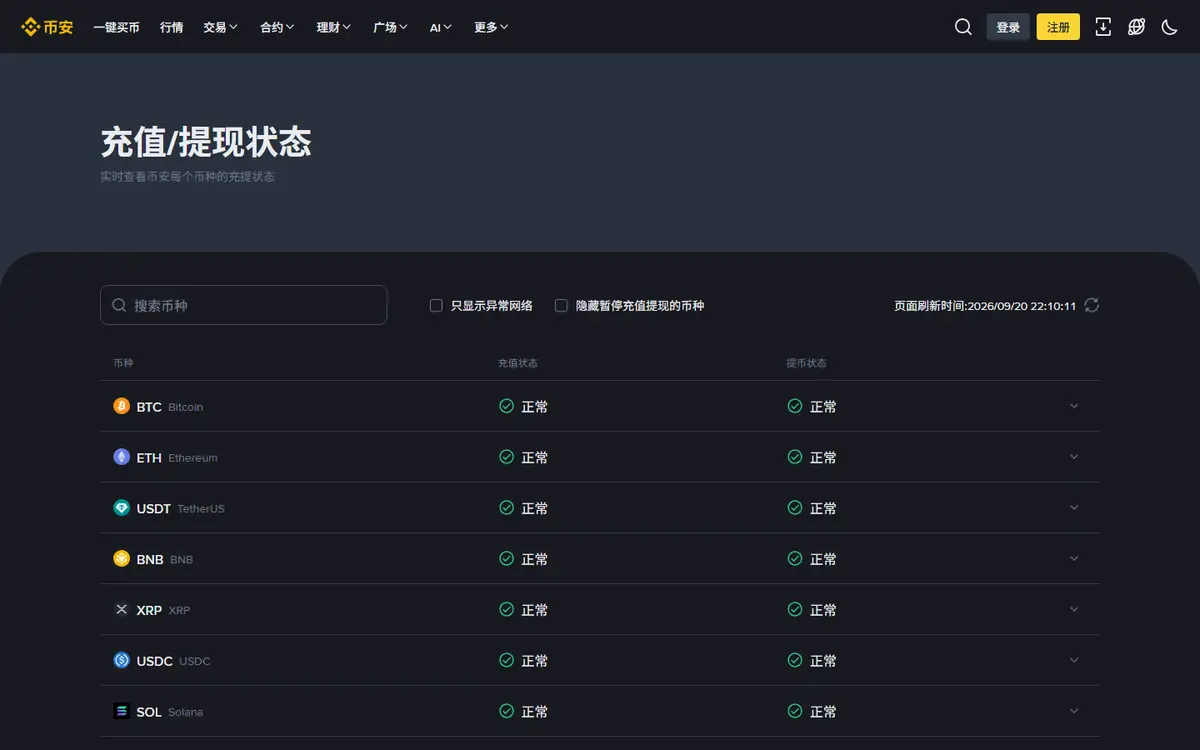Click SOL deposit 正常 status text
The width and height of the screenshot is (1200, 750).
coord(535,712)
